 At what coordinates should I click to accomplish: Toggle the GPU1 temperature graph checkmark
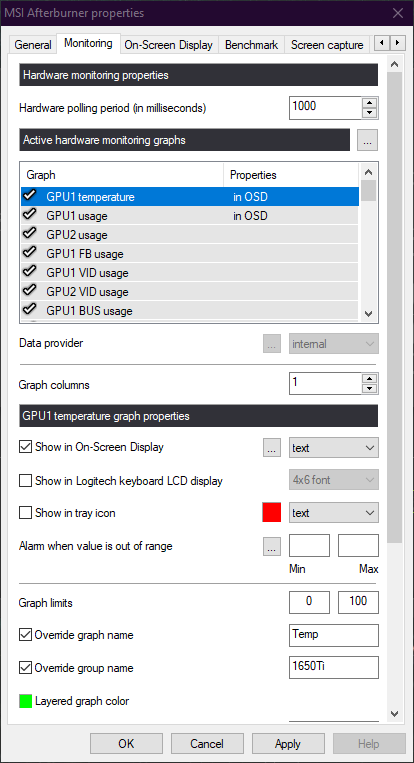30,196
